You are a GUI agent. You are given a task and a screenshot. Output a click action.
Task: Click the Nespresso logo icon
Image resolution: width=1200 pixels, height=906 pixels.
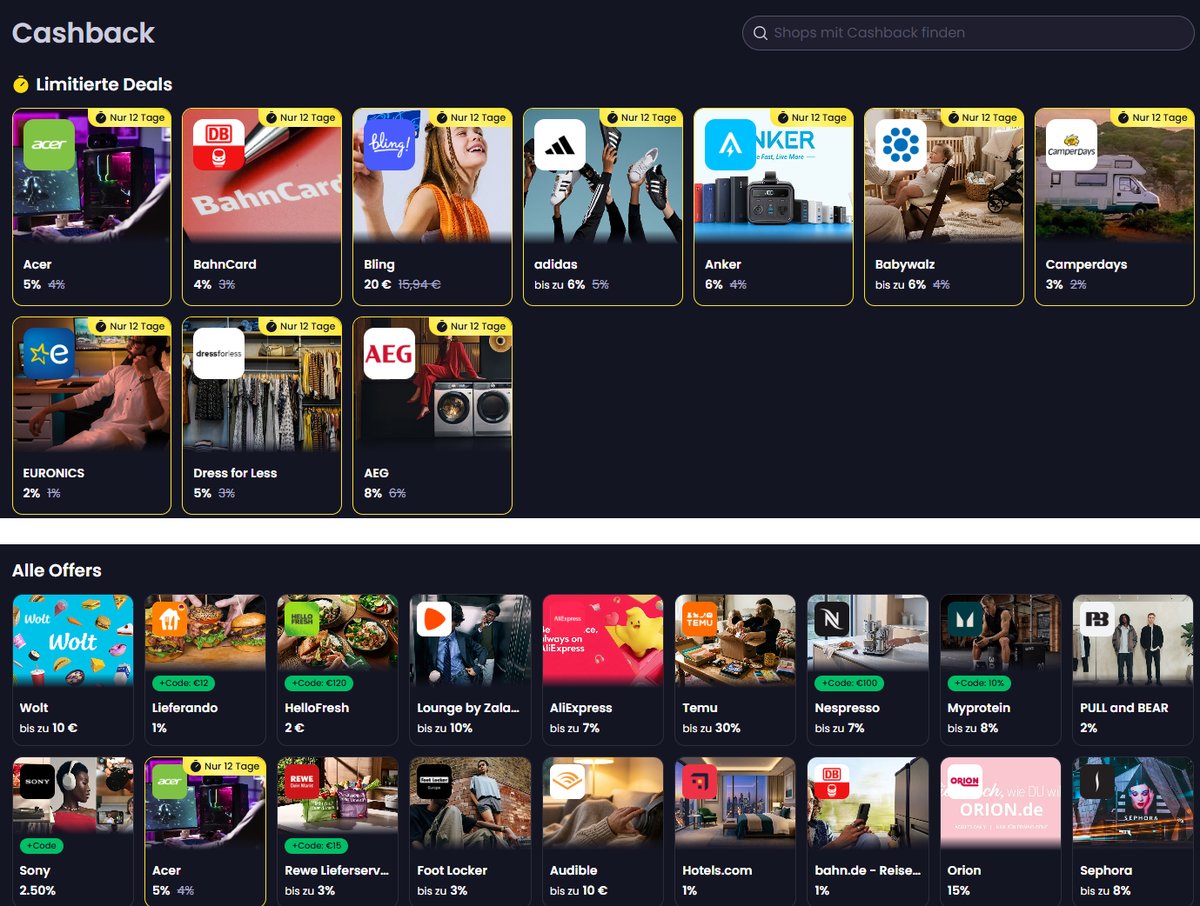[832, 620]
